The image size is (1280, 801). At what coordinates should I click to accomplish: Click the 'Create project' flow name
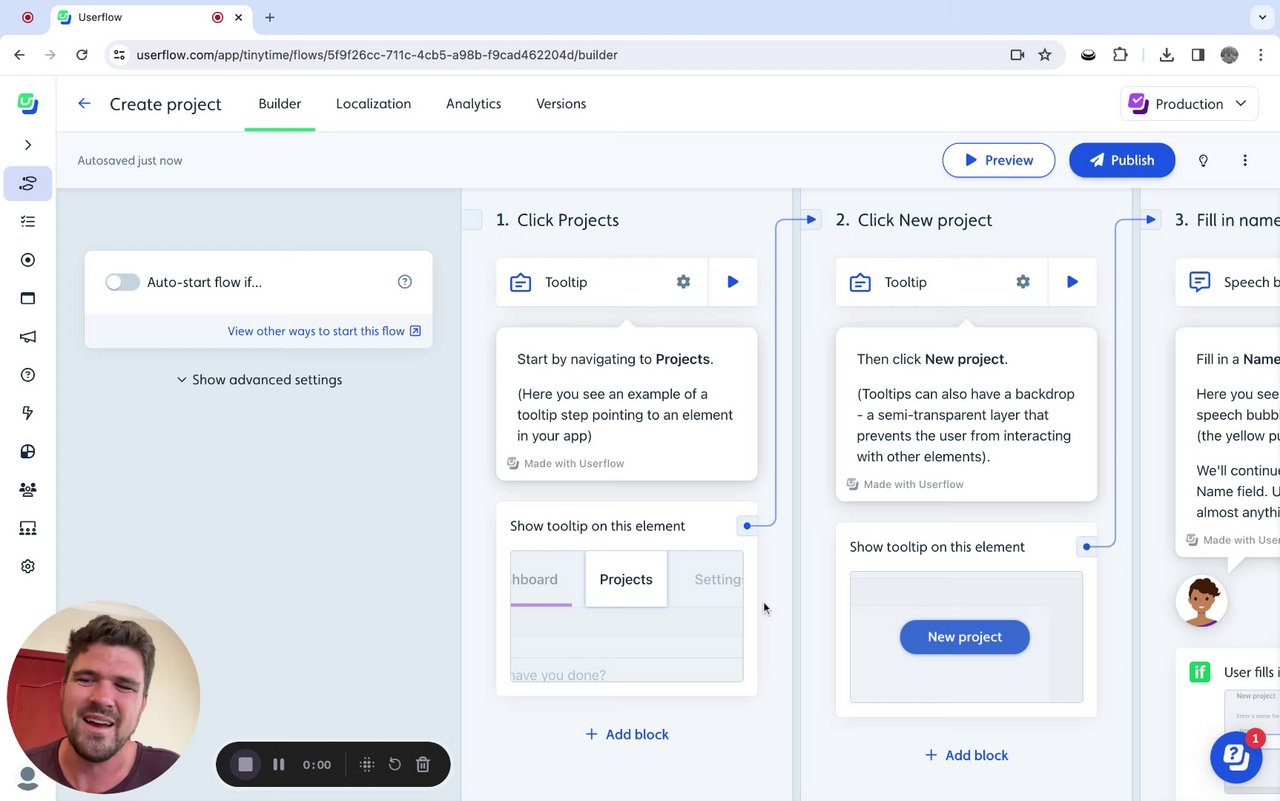[166, 104]
